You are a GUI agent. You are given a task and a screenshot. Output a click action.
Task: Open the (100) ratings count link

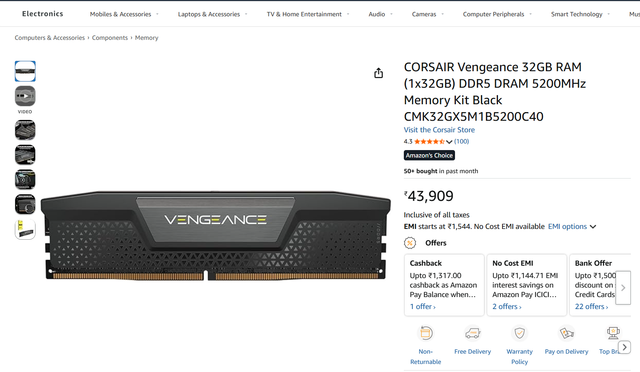462,141
